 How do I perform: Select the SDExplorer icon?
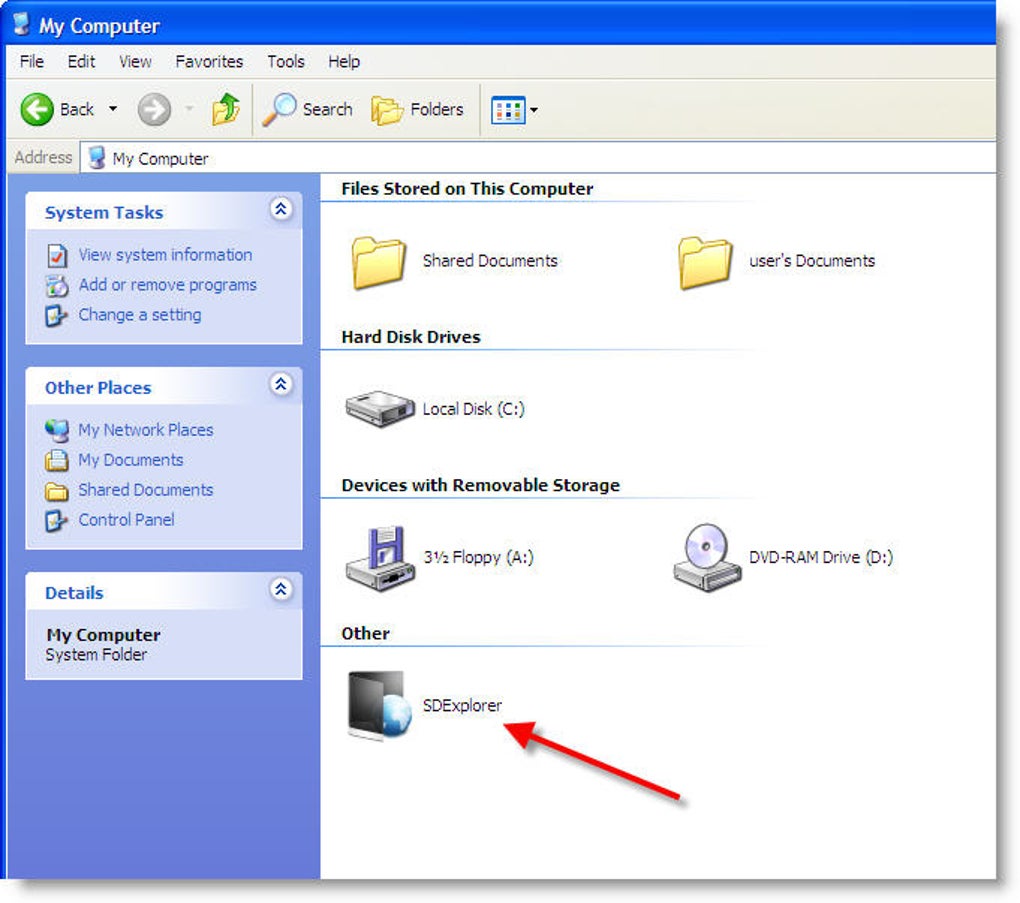click(x=380, y=707)
